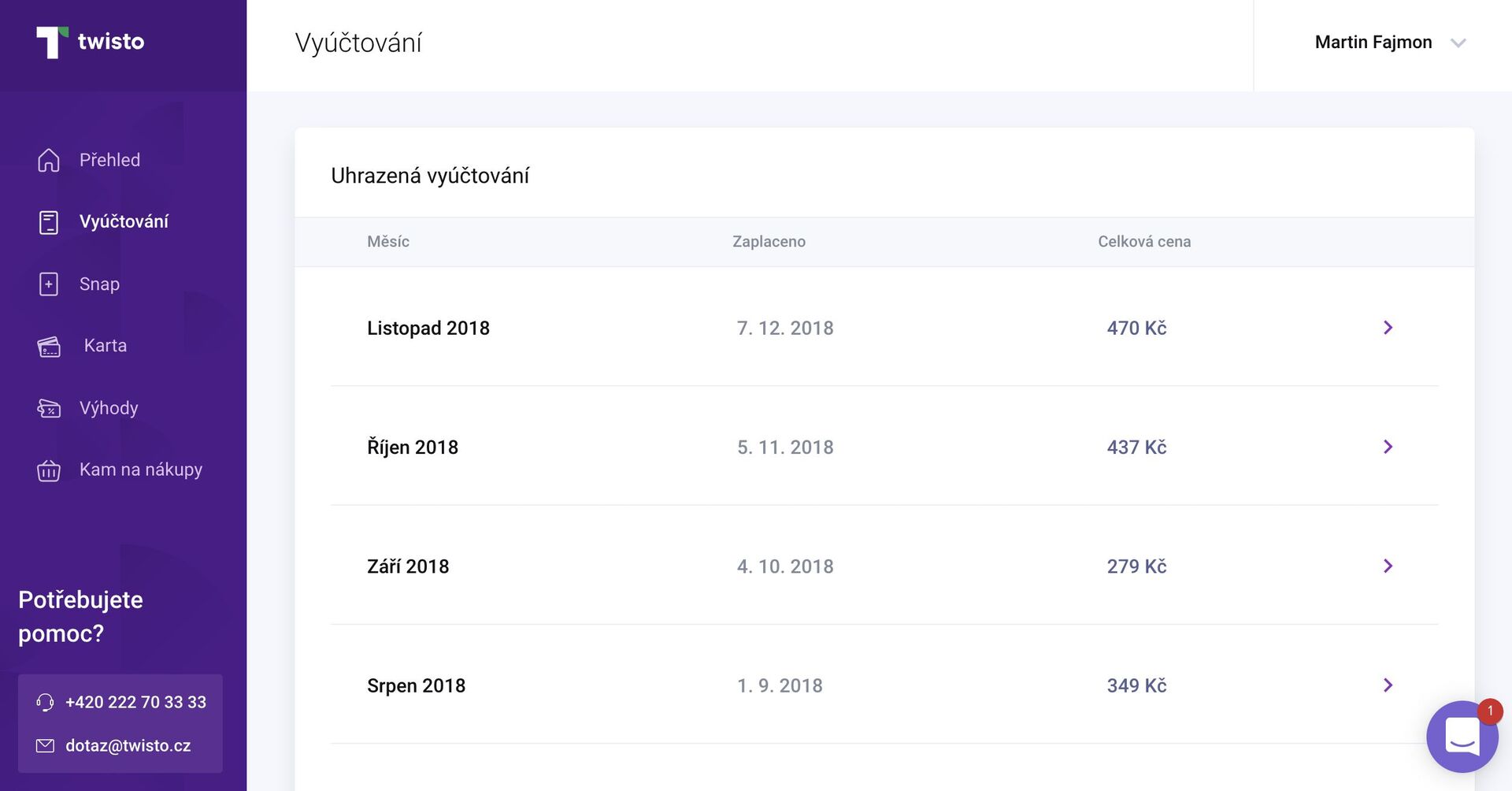Open the Září 2018 statement chevron
The width and height of the screenshot is (1512, 791).
click(1388, 566)
